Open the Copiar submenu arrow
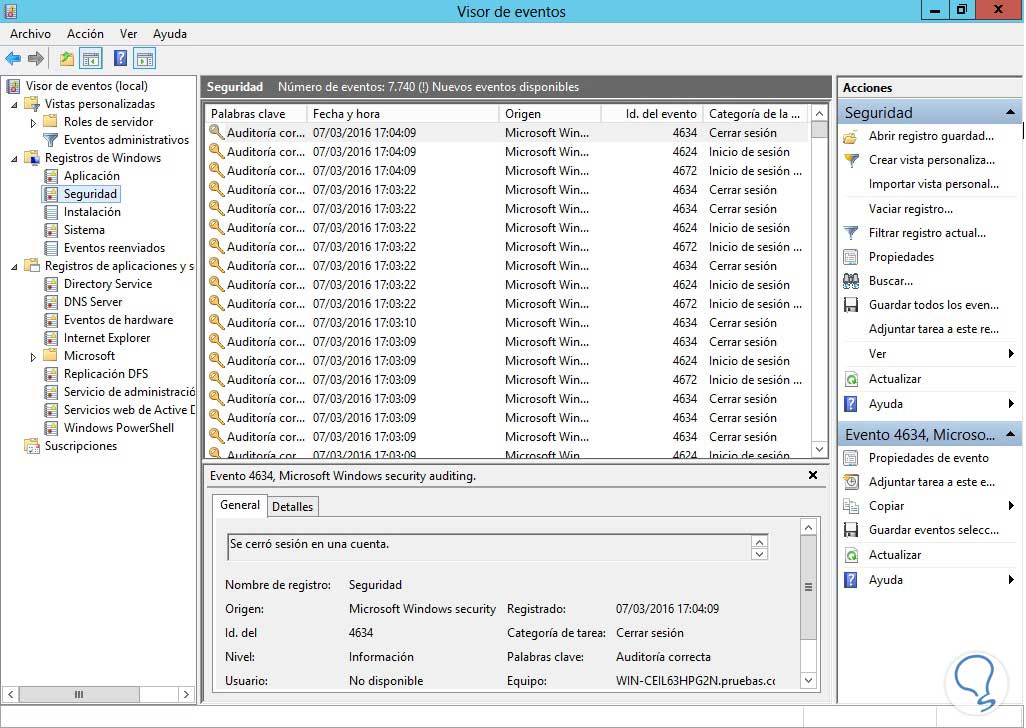The height and width of the screenshot is (728, 1026). coord(1011,506)
